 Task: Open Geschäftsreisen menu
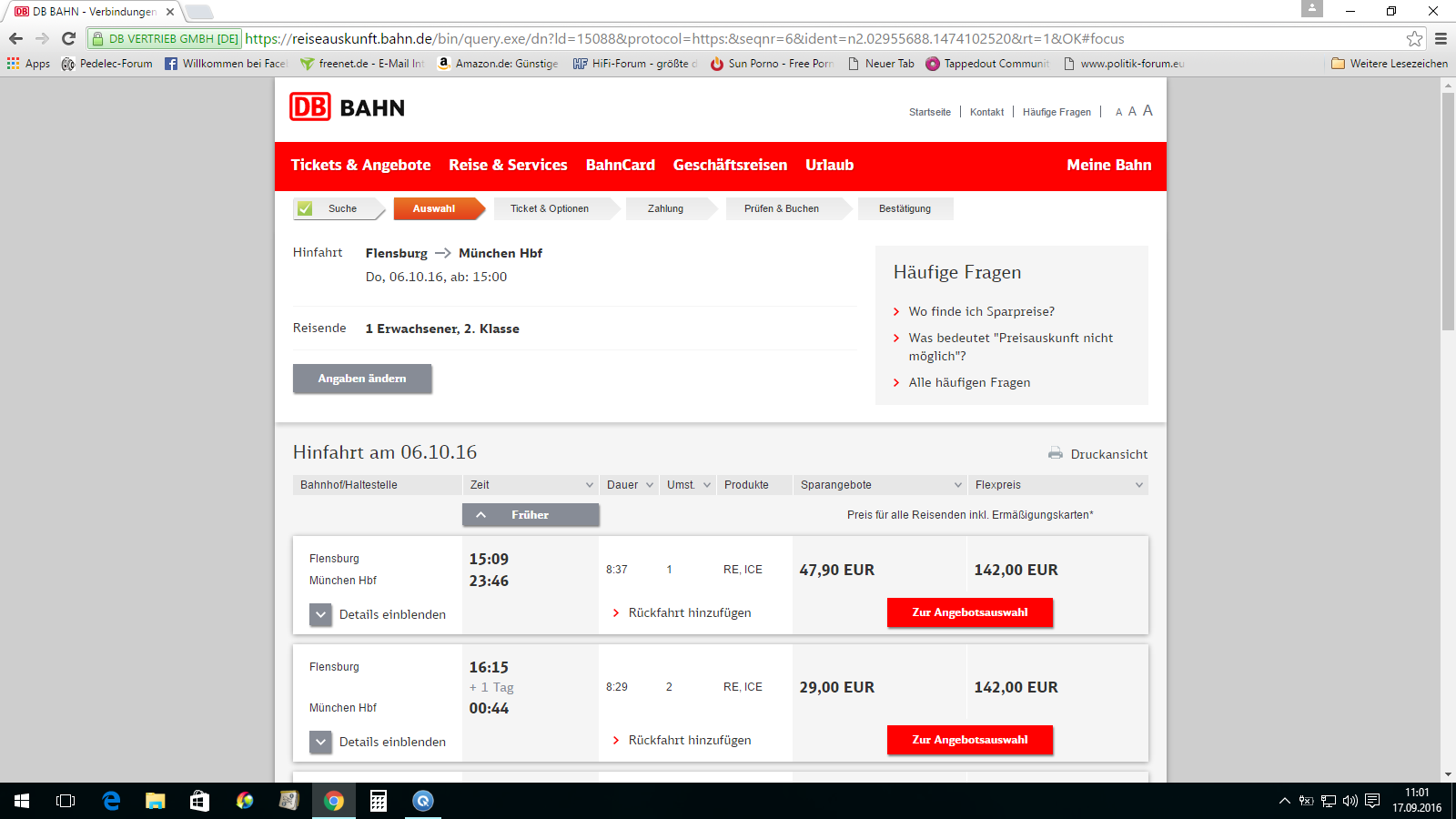click(x=730, y=166)
